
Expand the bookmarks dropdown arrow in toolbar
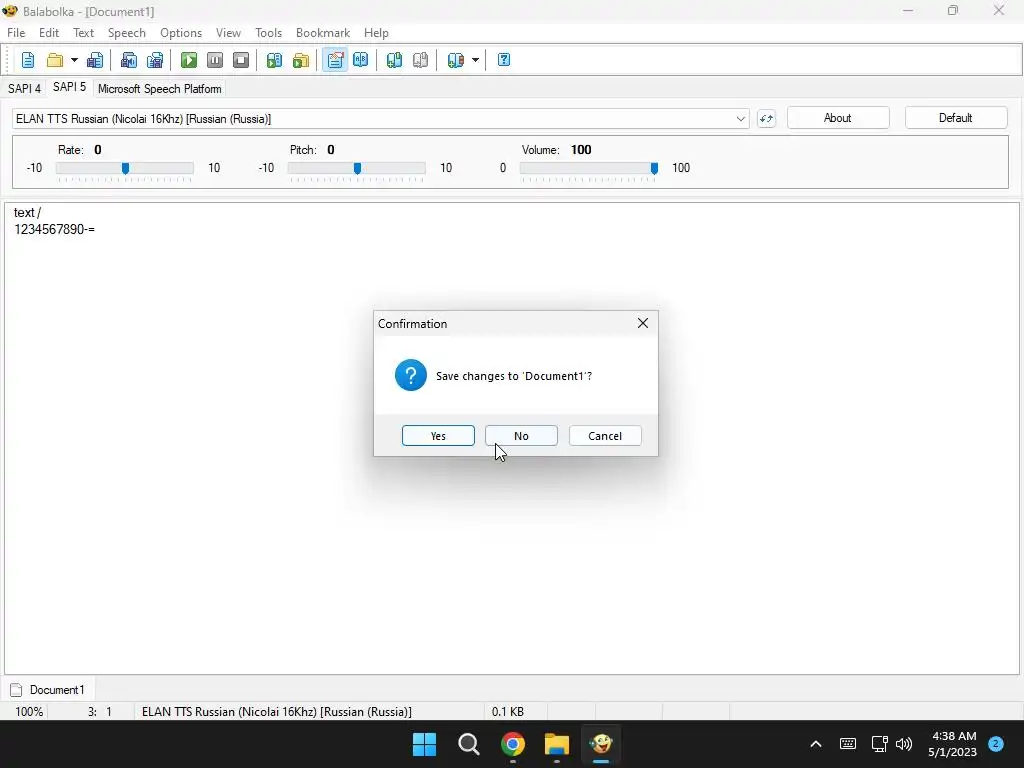(475, 60)
